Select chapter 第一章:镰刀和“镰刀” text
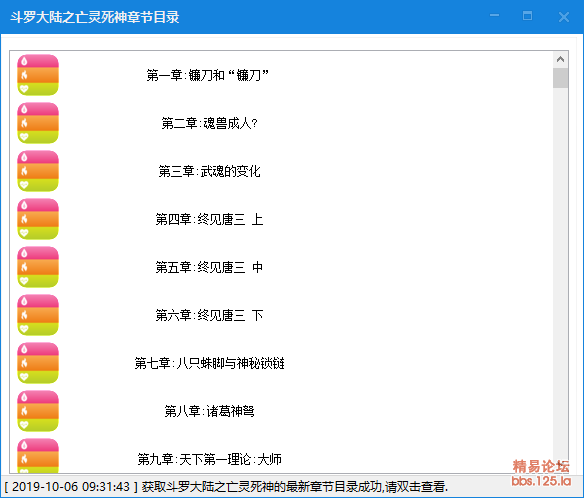 tap(208, 75)
